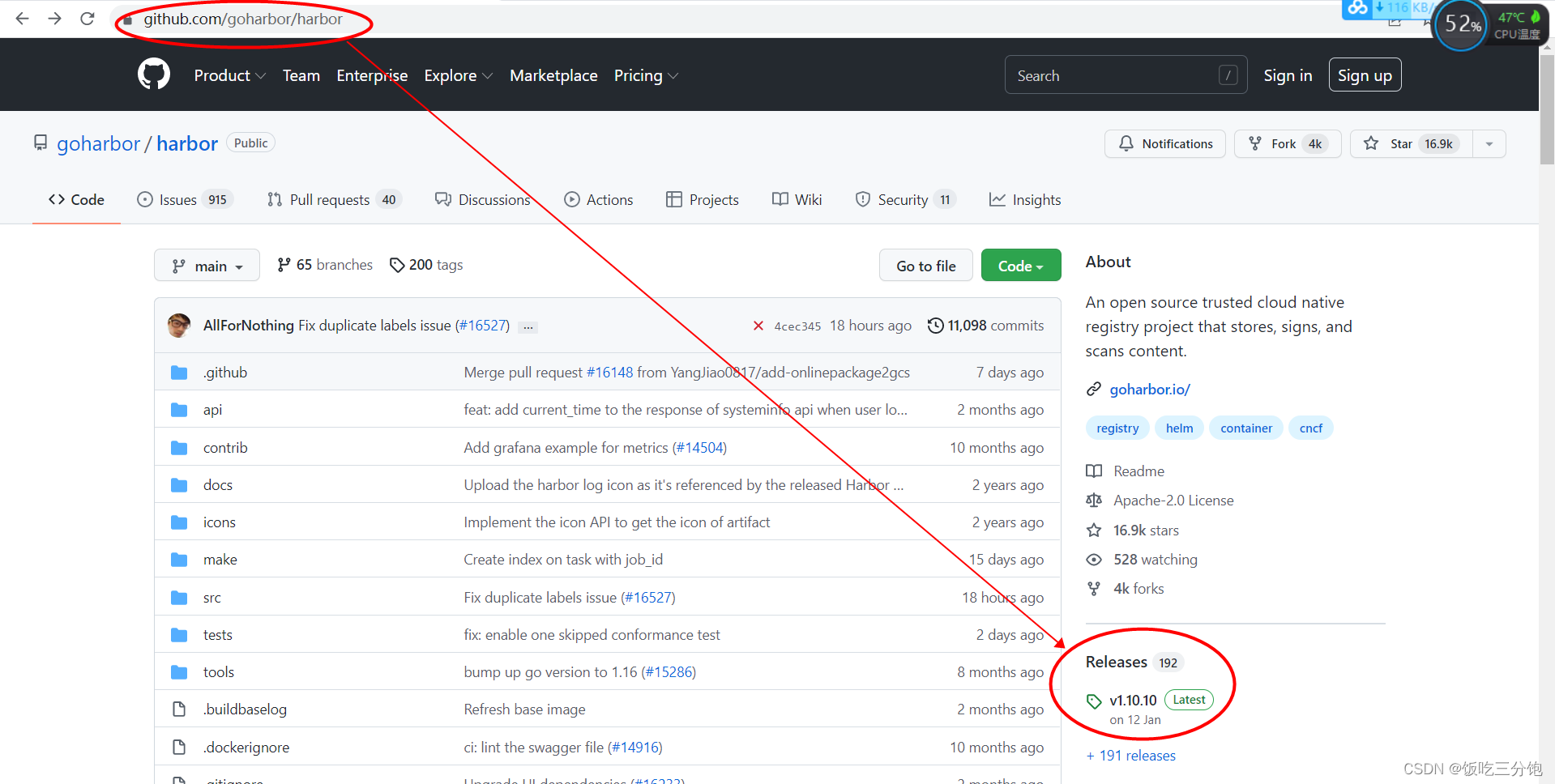This screenshot has height=784, width=1555.
Task: Star the repository with Star button
Action: (1411, 144)
